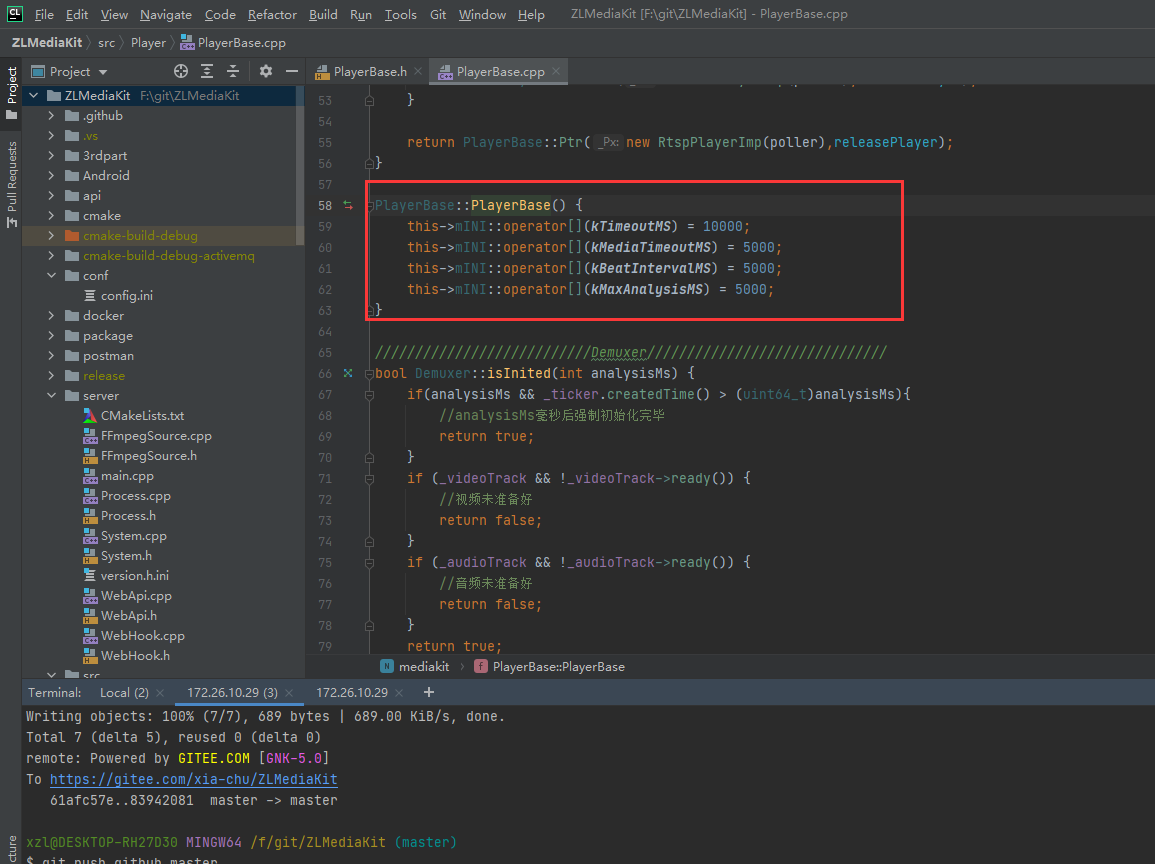This screenshot has height=864, width=1155.
Task: Open Project panel gear options
Action: point(266,71)
